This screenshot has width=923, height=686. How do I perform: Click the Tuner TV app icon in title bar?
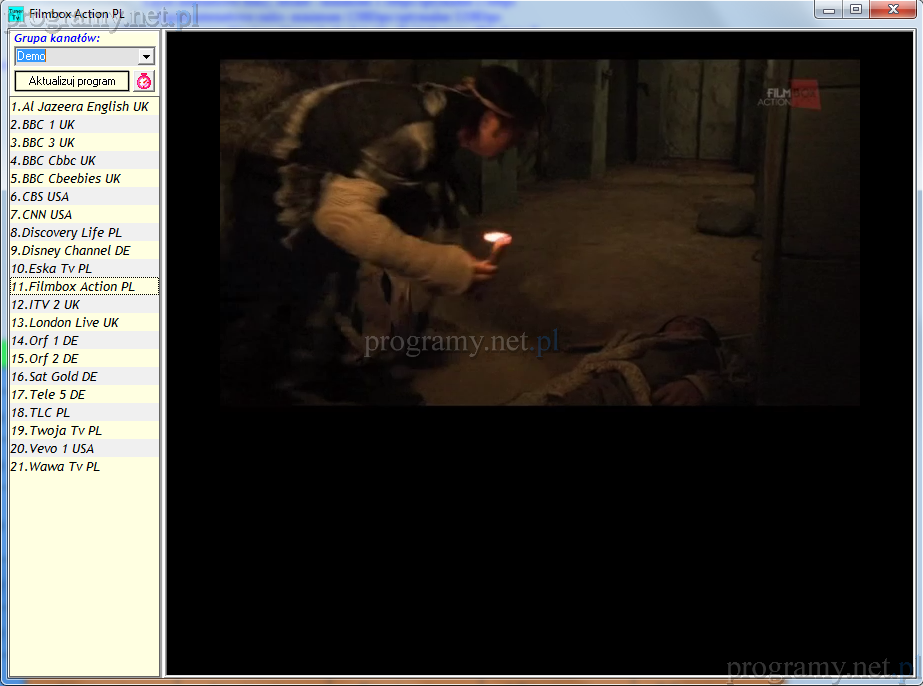coord(16,13)
